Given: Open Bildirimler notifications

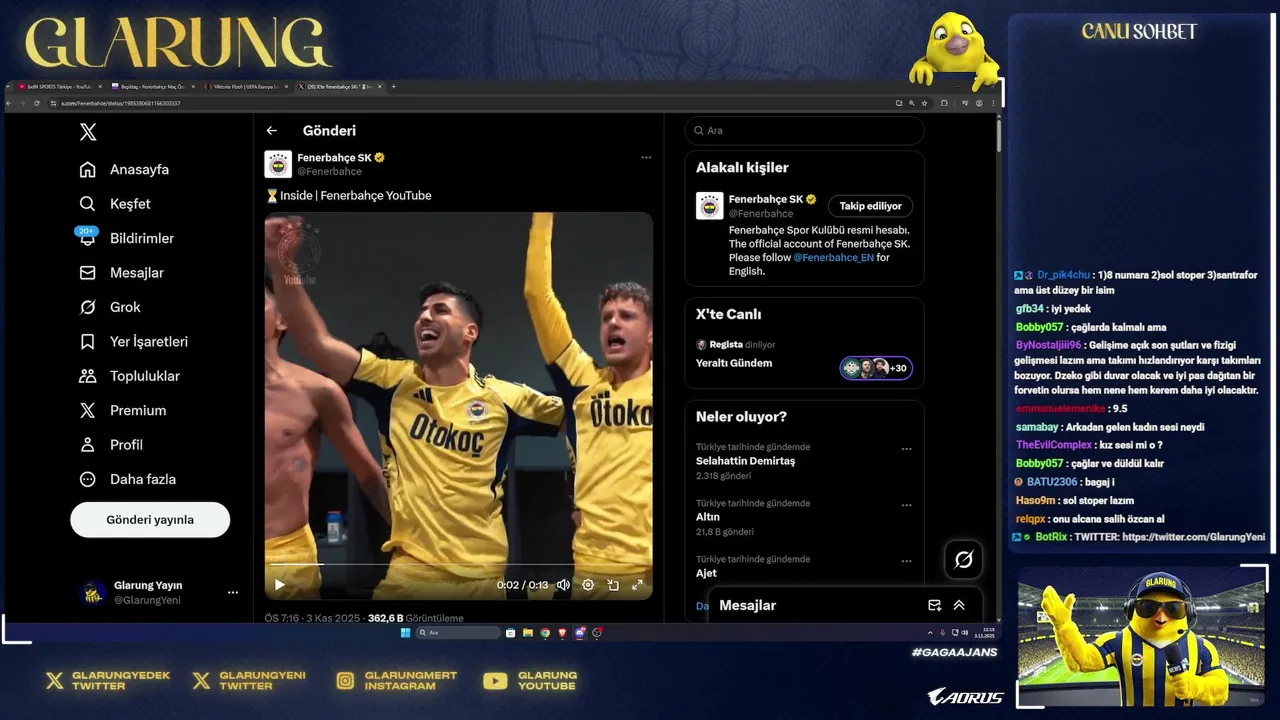Looking at the screenshot, I should 127,238.
